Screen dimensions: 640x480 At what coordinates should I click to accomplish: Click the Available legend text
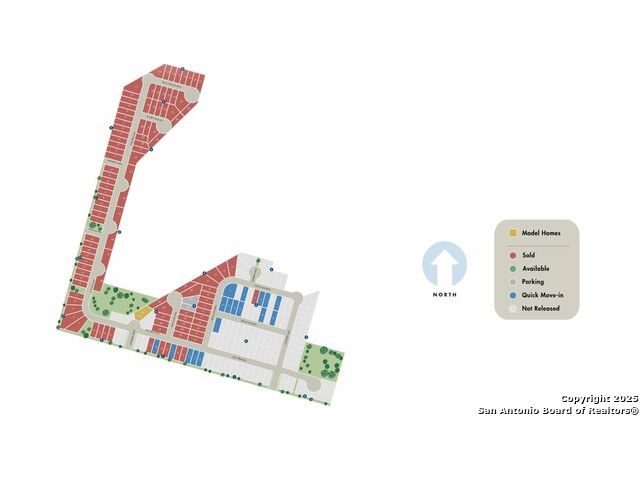[x=535, y=268]
